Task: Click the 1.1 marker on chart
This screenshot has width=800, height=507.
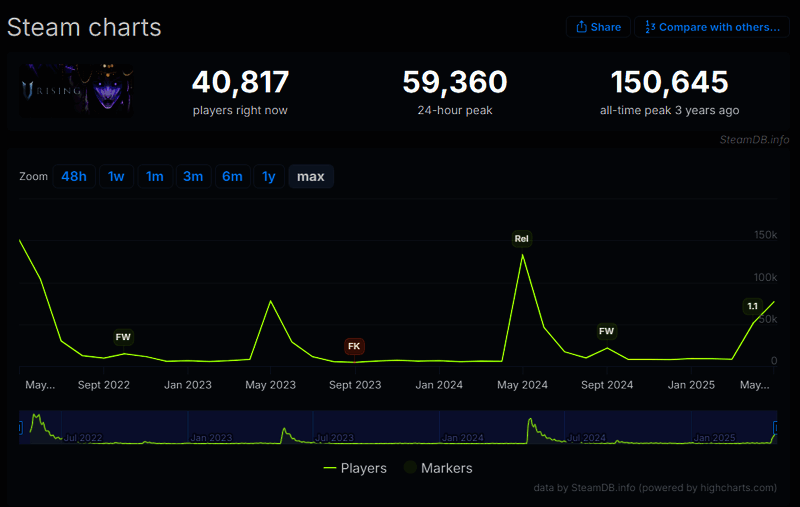Action: pyautogui.click(x=752, y=306)
